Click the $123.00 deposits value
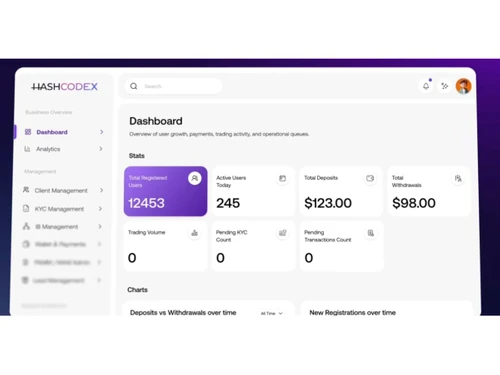Image resolution: width=500 pixels, height=375 pixels. tap(328, 203)
